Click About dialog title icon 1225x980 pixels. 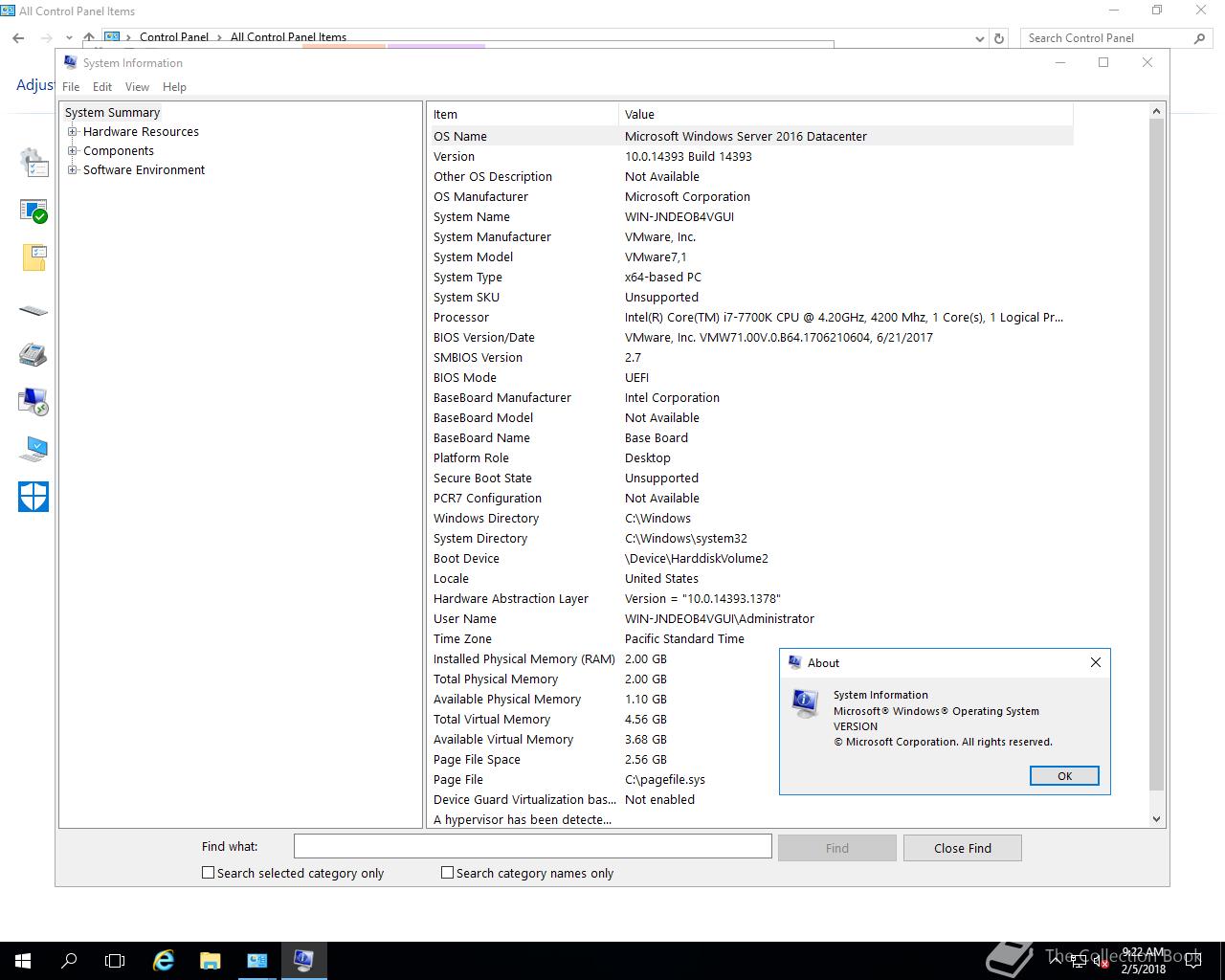pyautogui.click(x=793, y=662)
